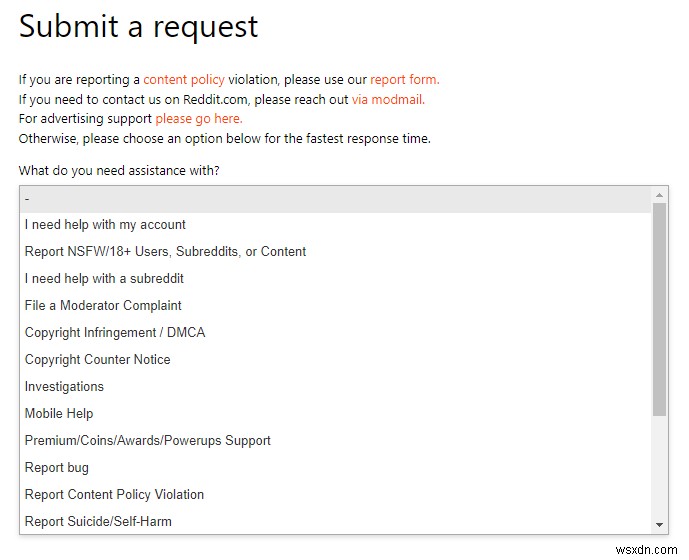The height and width of the screenshot is (560, 689).
Task: Pick Copyright Infringement / DMCA
Action: 115,333
